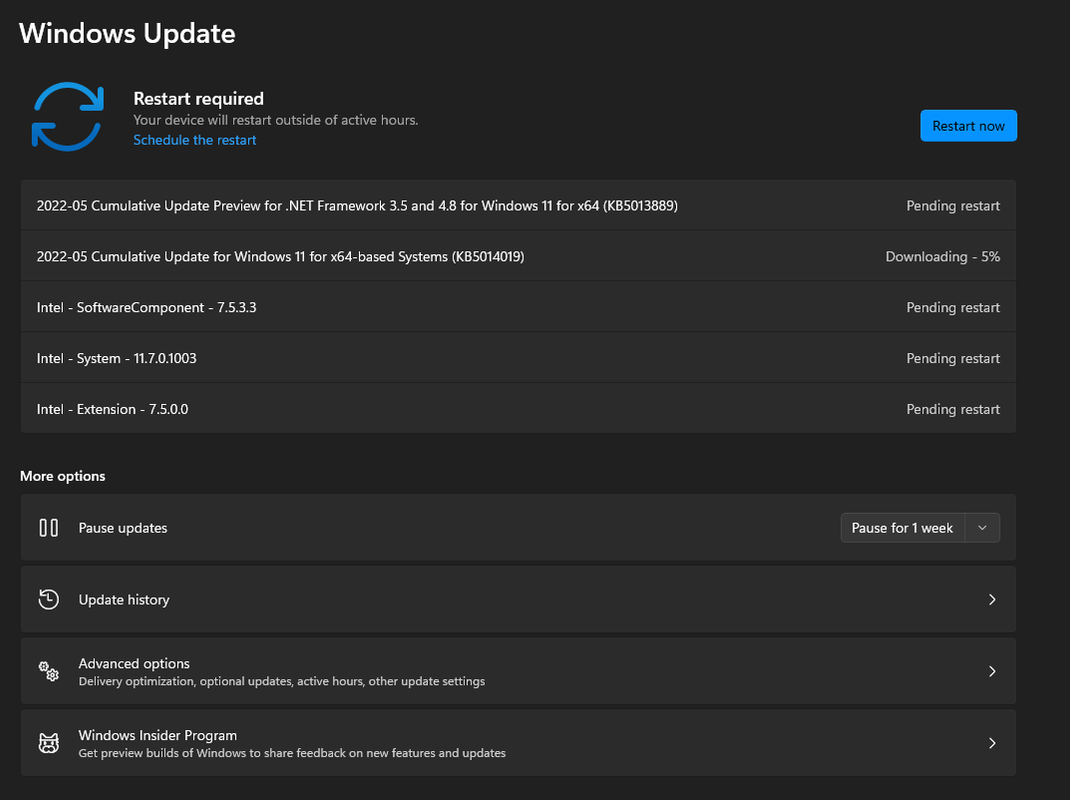The height and width of the screenshot is (800, 1070).
Task: Click Pending restart status for KB5013889
Action: (953, 205)
